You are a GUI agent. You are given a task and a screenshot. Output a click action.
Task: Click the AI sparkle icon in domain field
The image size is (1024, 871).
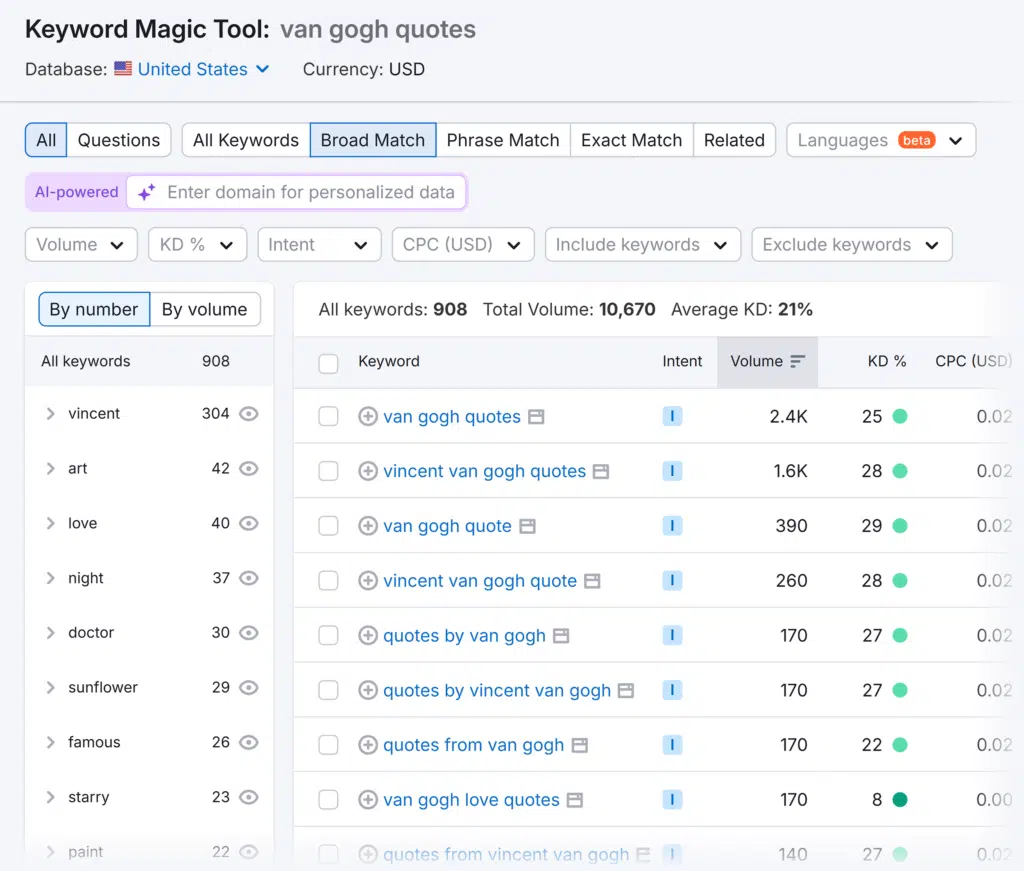(x=146, y=192)
